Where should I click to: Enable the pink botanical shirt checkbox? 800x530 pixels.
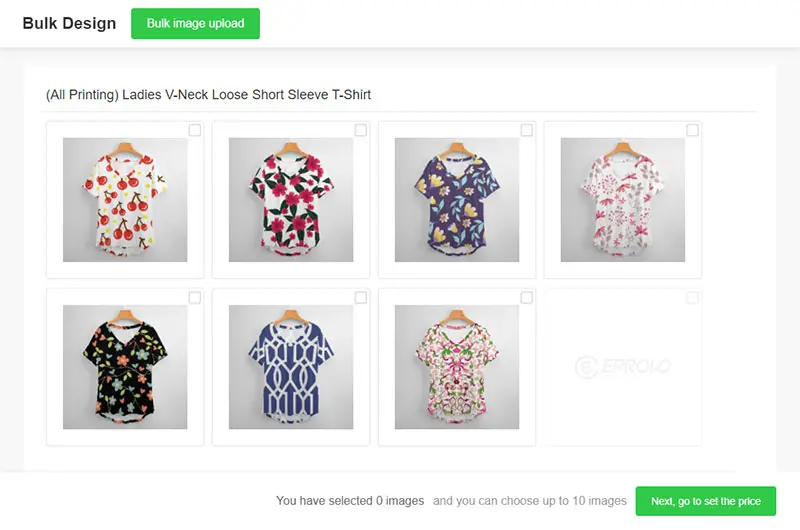[x=692, y=131]
